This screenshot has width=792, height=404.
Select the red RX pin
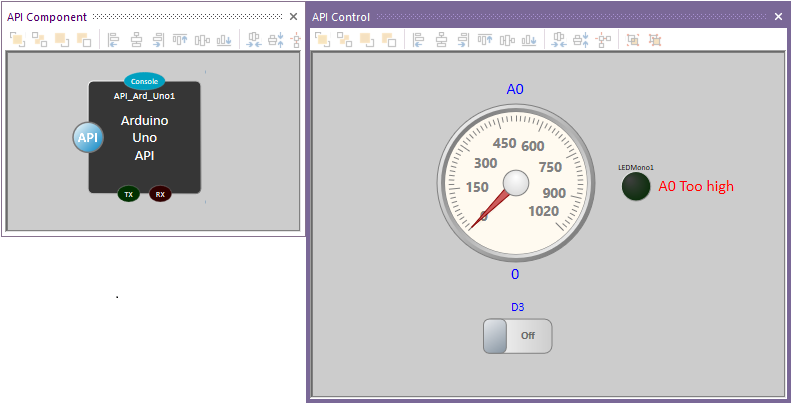[x=160, y=193]
